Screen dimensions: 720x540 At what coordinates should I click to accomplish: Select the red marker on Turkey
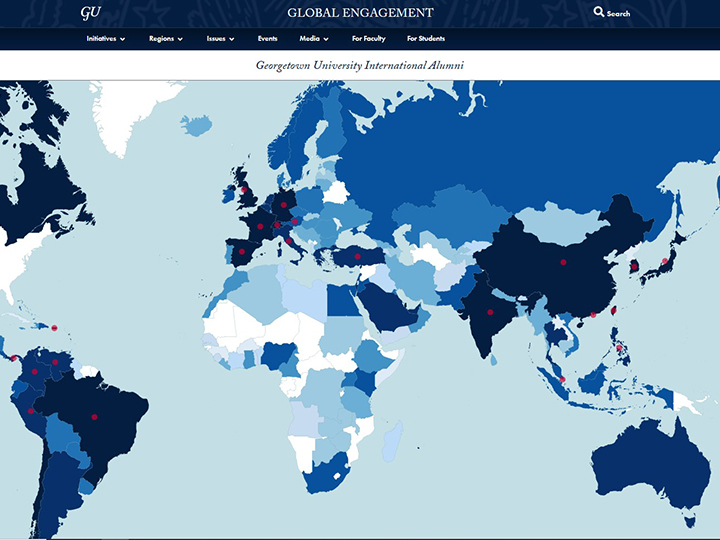pos(358,256)
